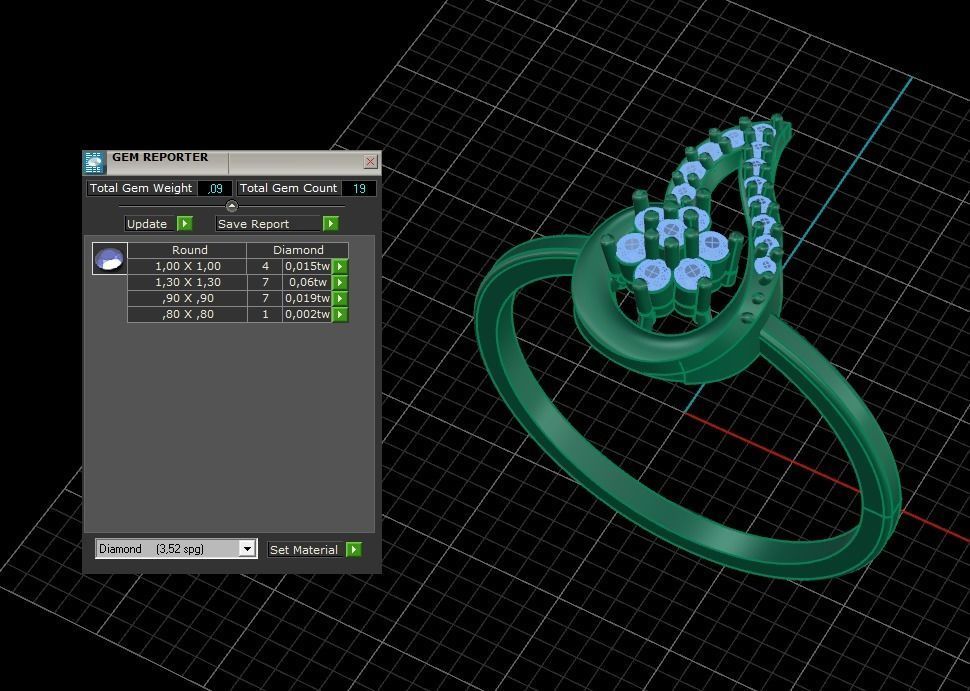Viewport: 970px width, 691px height.
Task: Click the 0,002tw weight cell
Action: point(307,315)
